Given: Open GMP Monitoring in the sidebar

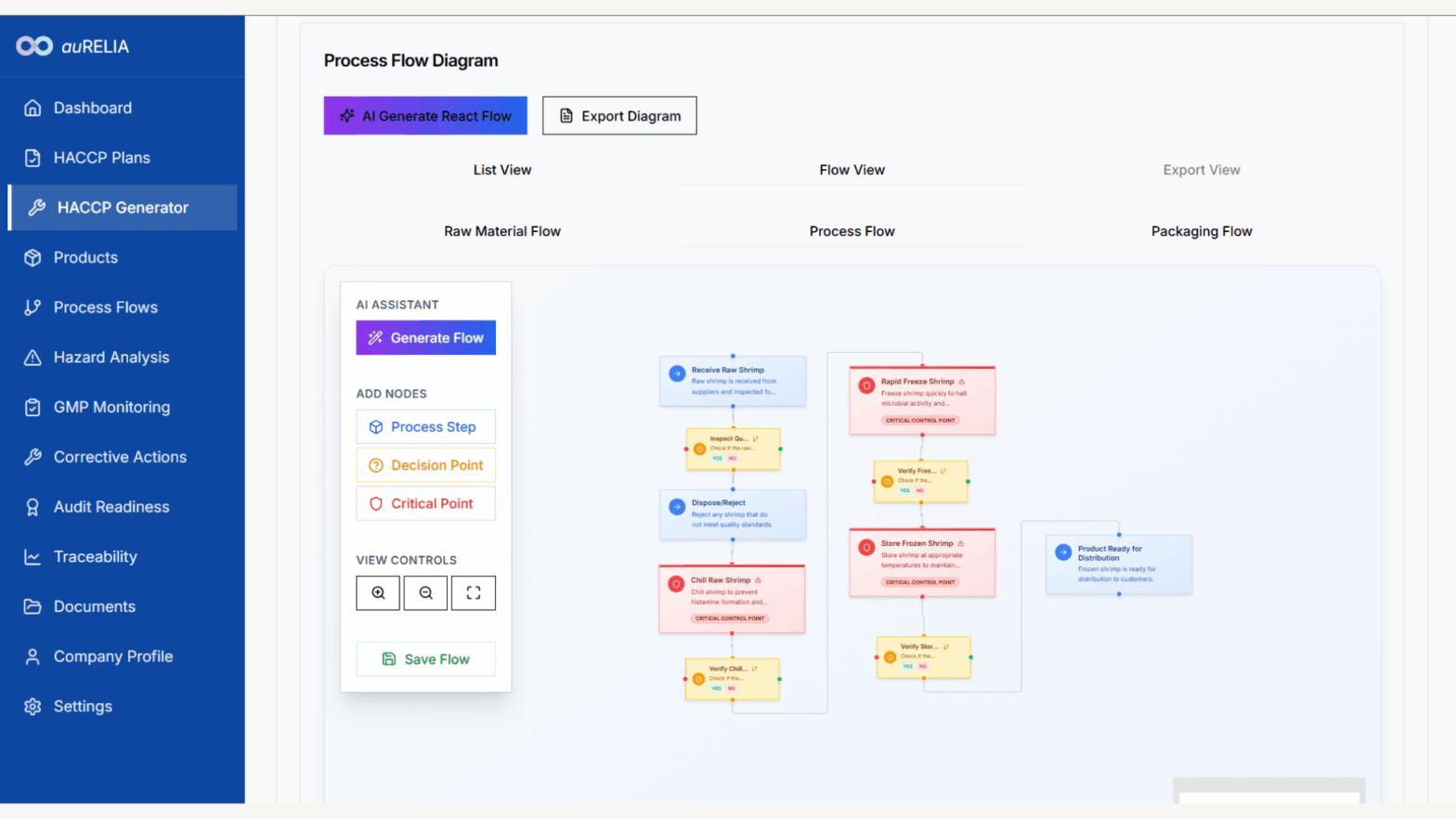Looking at the screenshot, I should pos(111,407).
